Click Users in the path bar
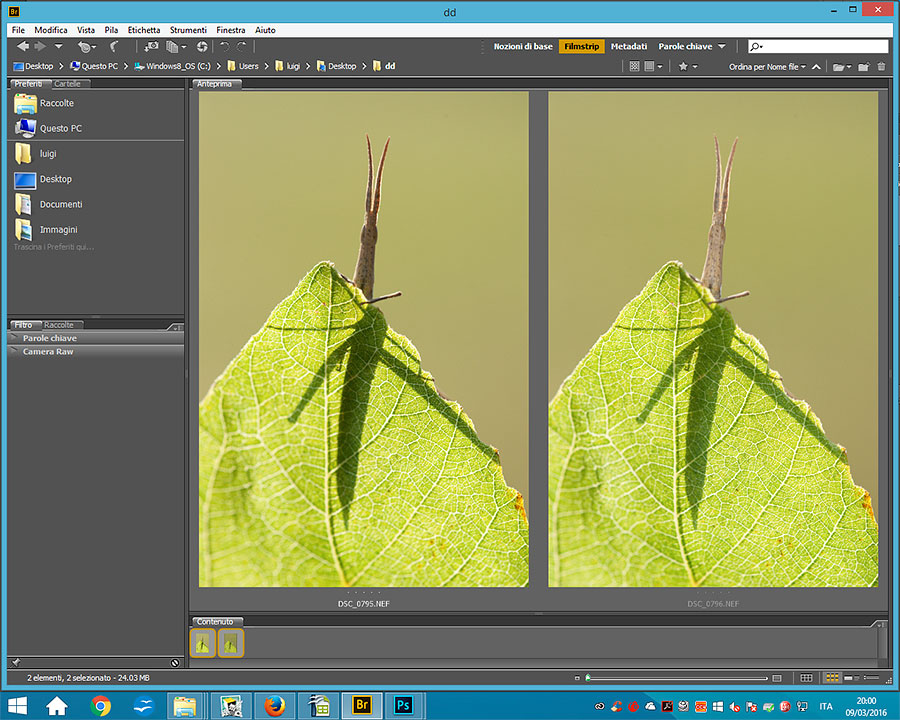Viewport: 900px width, 720px height. [243, 66]
